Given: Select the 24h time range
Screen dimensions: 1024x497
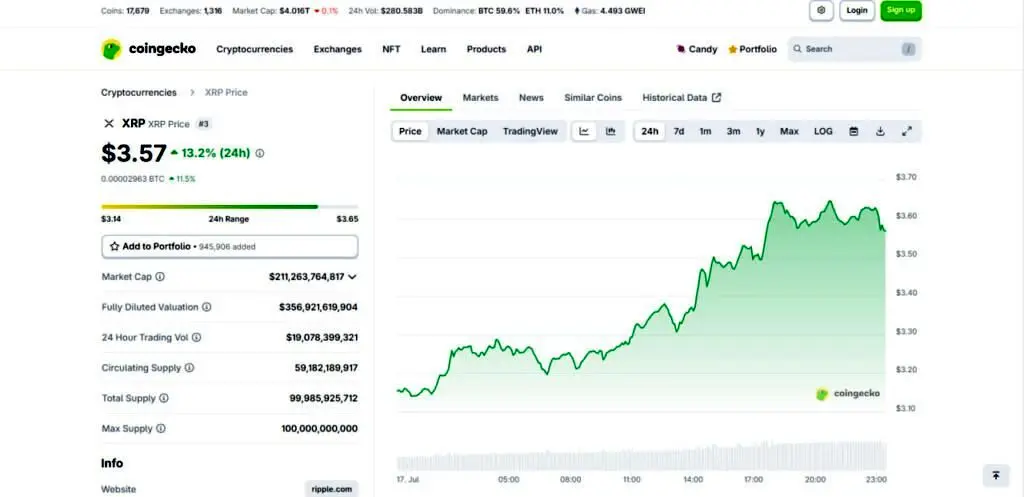Looking at the screenshot, I should point(650,131).
